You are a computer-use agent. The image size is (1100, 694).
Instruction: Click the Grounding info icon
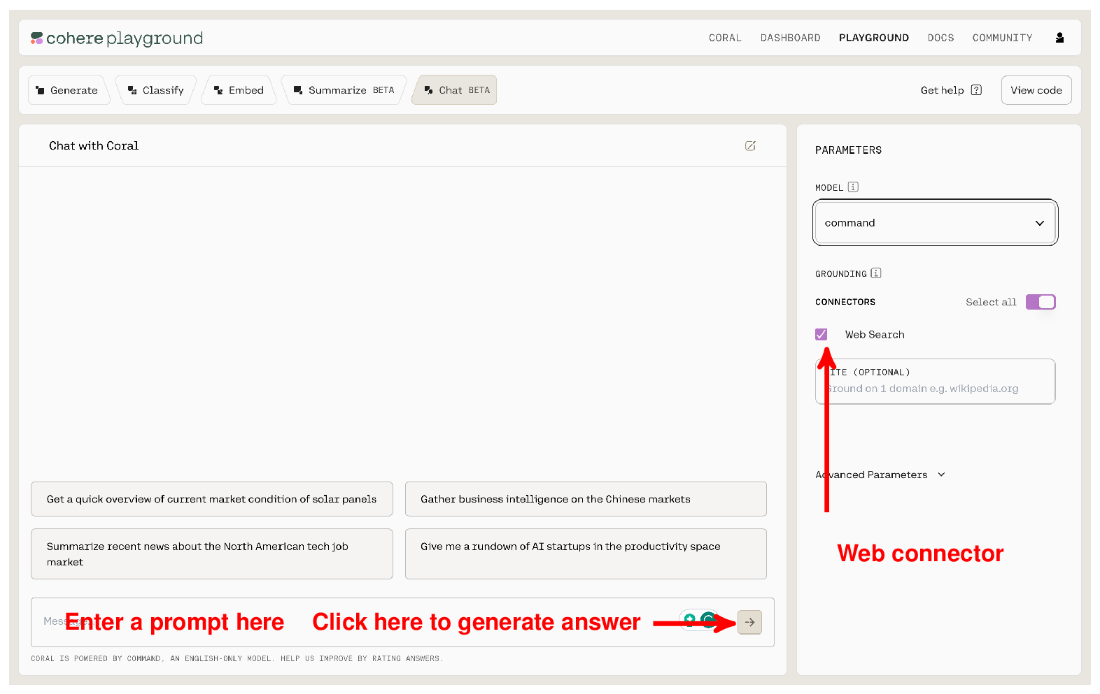(876, 273)
